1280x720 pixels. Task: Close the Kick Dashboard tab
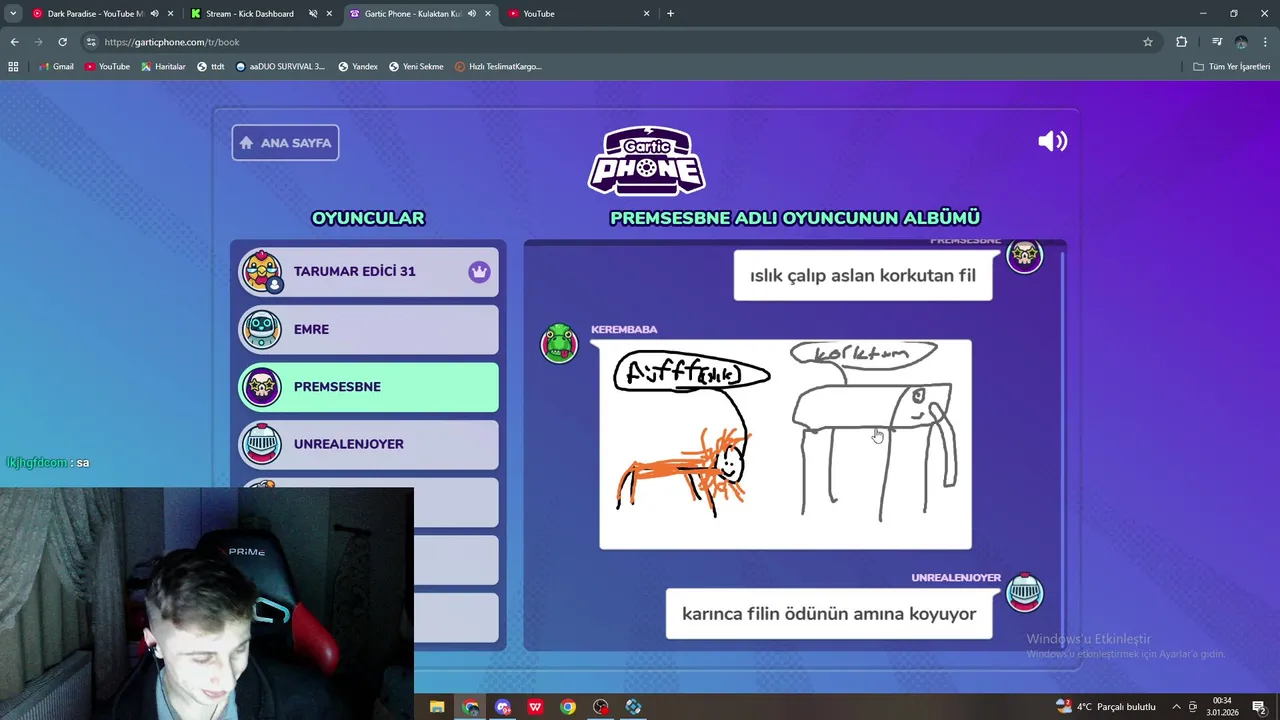pos(329,14)
